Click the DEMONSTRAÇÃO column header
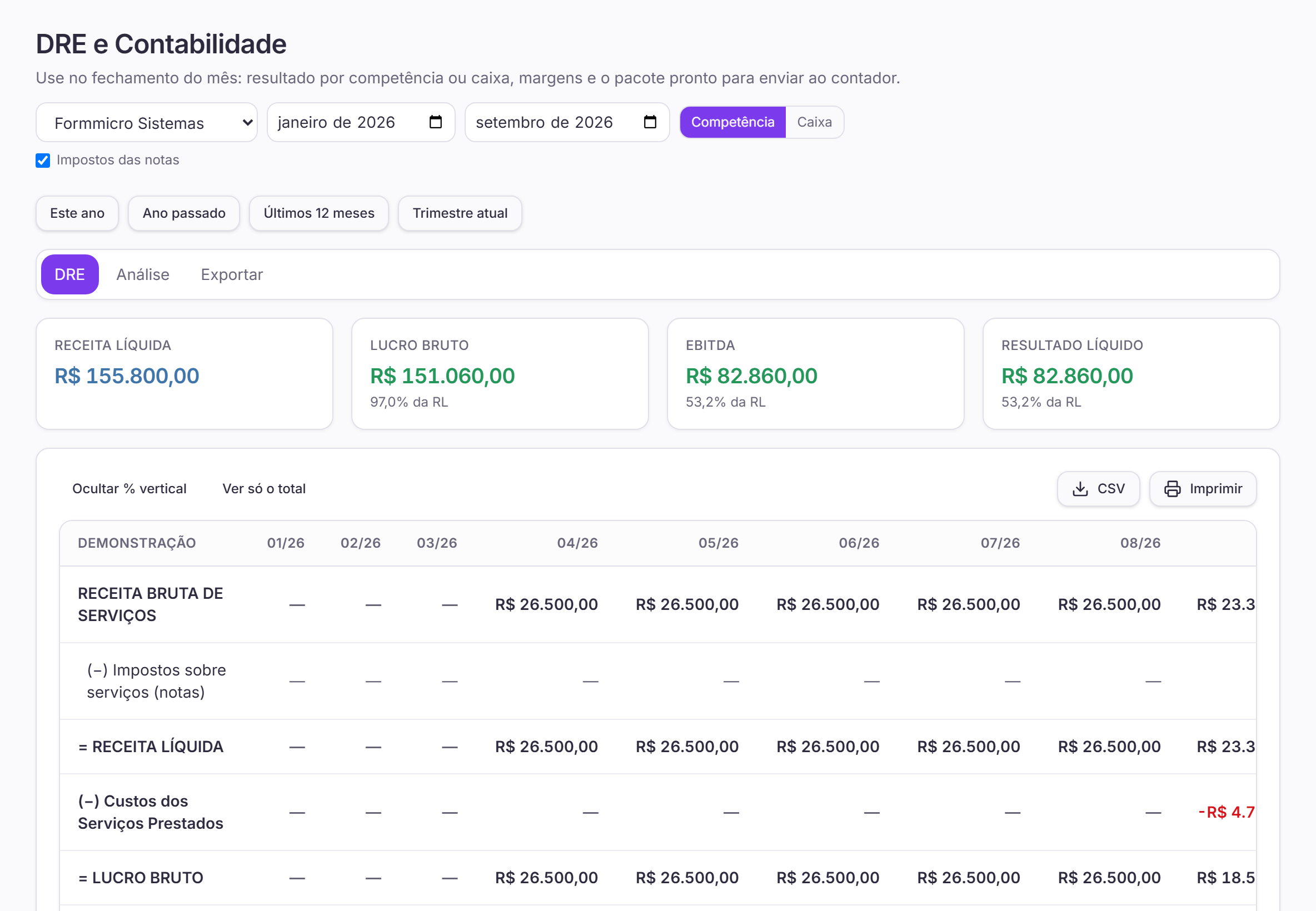The height and width of the screenshot is (911, 1316). coord(137,543)
